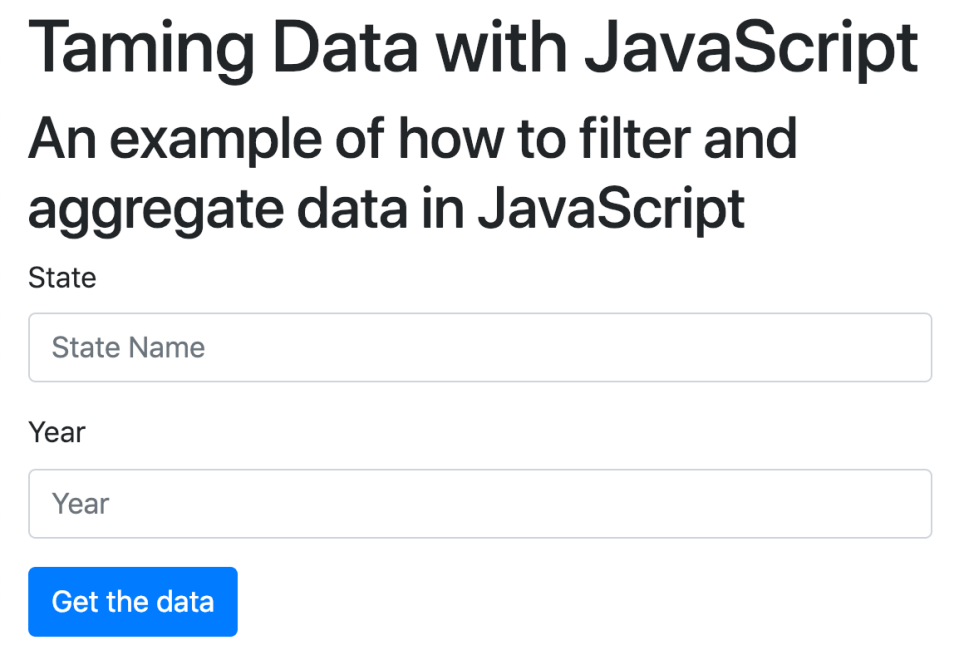The width and height of the screenshot is (959, 655).
Task: Submit the form with the blue button
Action: coord(133,601)
